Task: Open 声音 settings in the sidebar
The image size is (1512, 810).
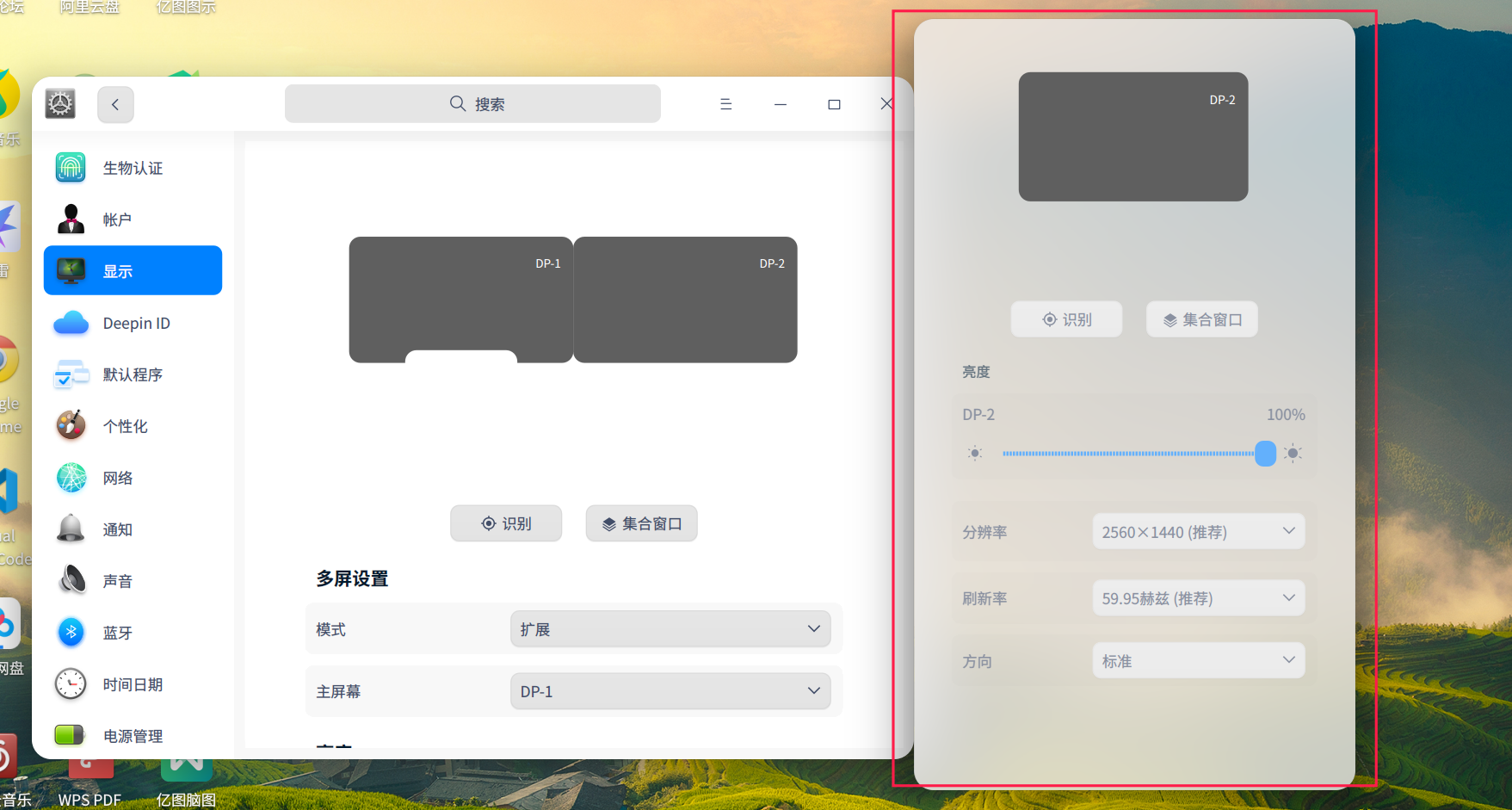Action: [x=133, y=581]
